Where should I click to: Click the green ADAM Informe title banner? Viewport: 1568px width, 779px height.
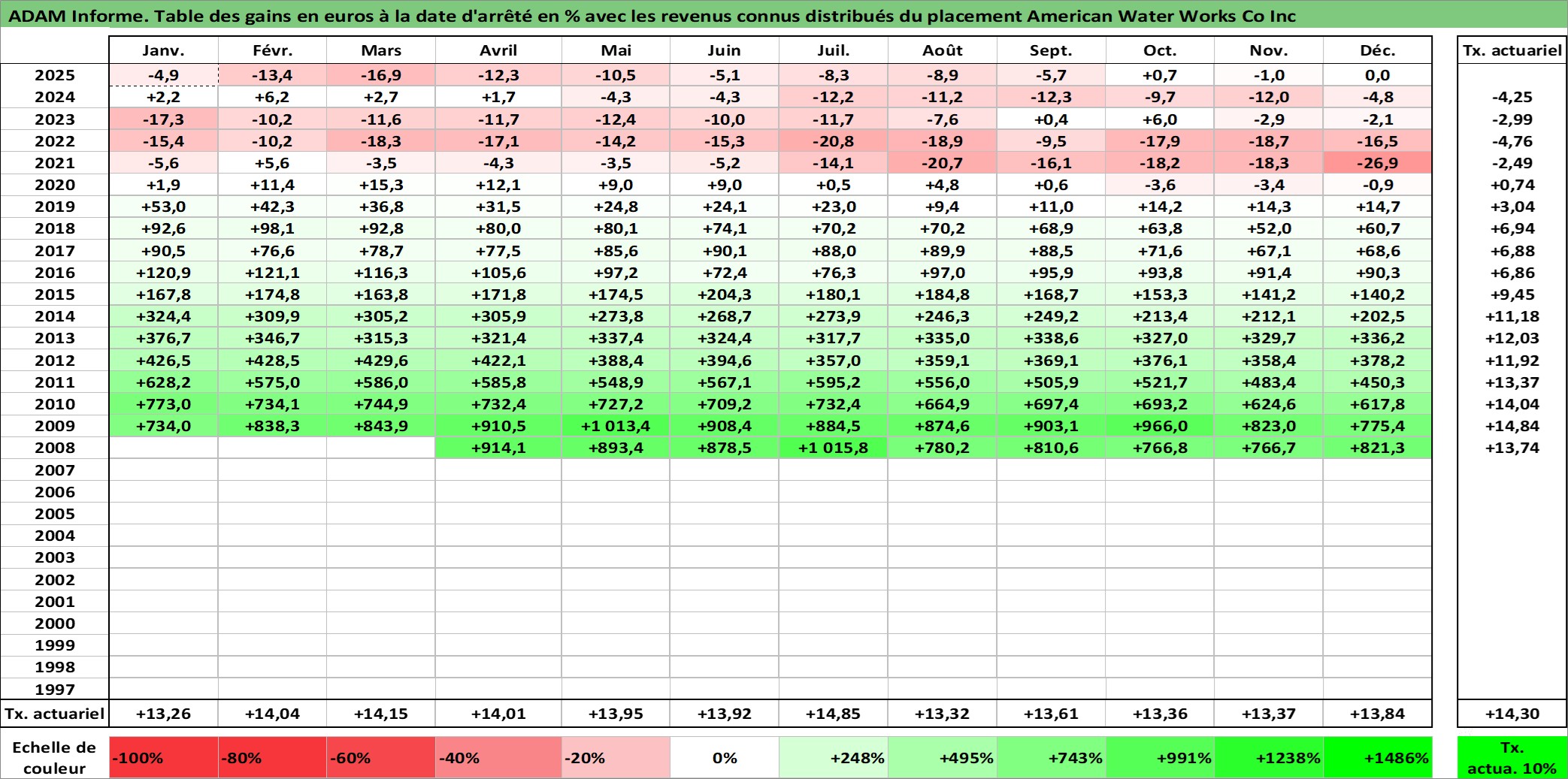[x=784, y=16]
